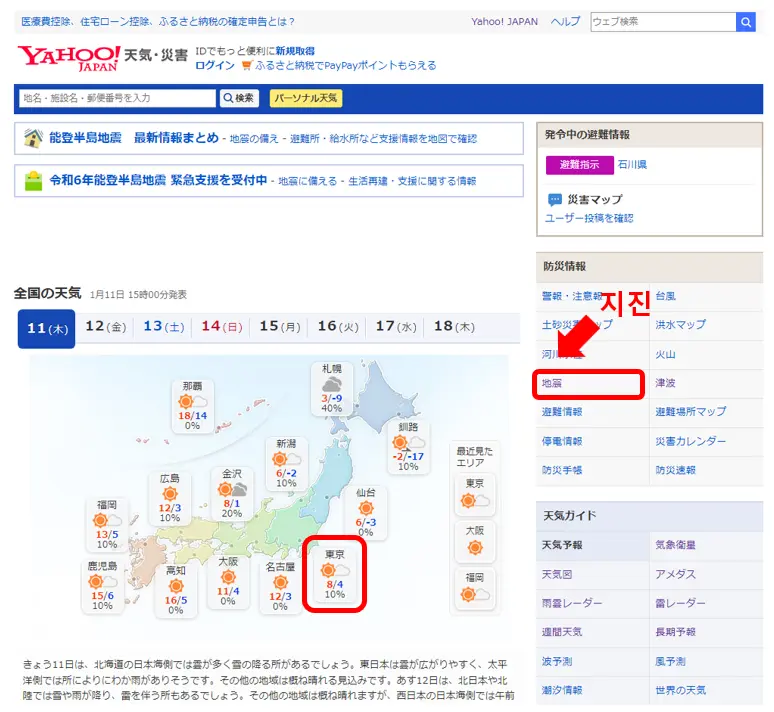Open 災害カレンダー link
The height and width of the screenshot is (712, 774).
click(x=691, y=441)
